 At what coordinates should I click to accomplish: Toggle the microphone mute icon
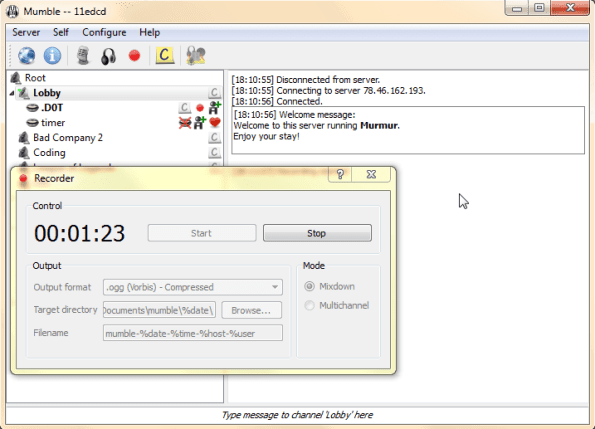(x=83, y=56)
